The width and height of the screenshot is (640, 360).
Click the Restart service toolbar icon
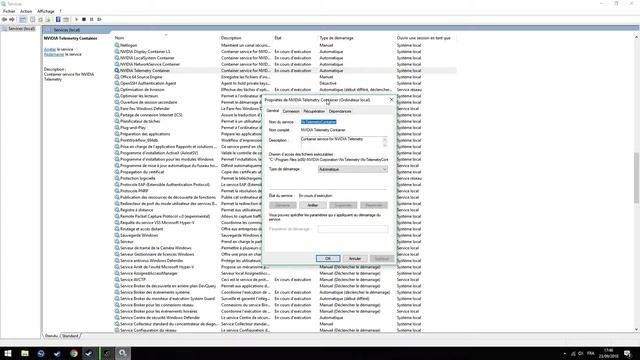point(99,20)
